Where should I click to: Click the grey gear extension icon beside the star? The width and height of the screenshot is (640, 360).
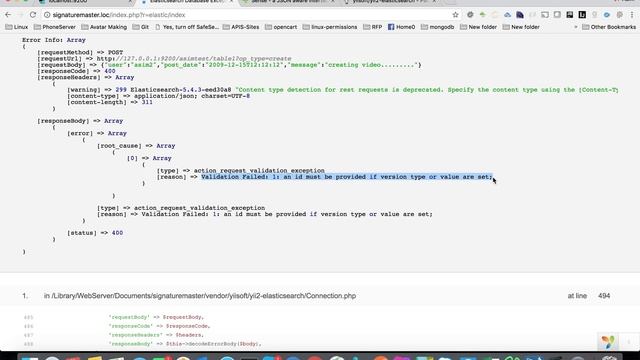click(x=470, y=15)
